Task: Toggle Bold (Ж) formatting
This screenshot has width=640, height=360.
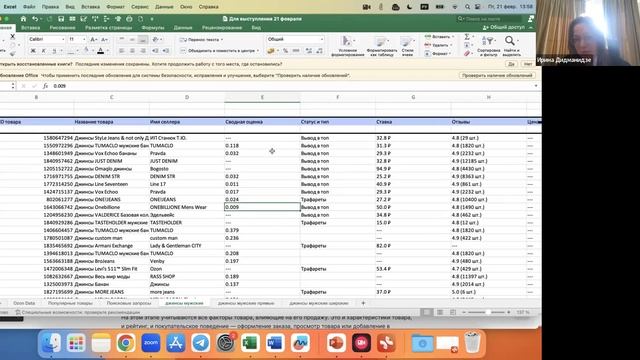Action: [x=33, y=51]
